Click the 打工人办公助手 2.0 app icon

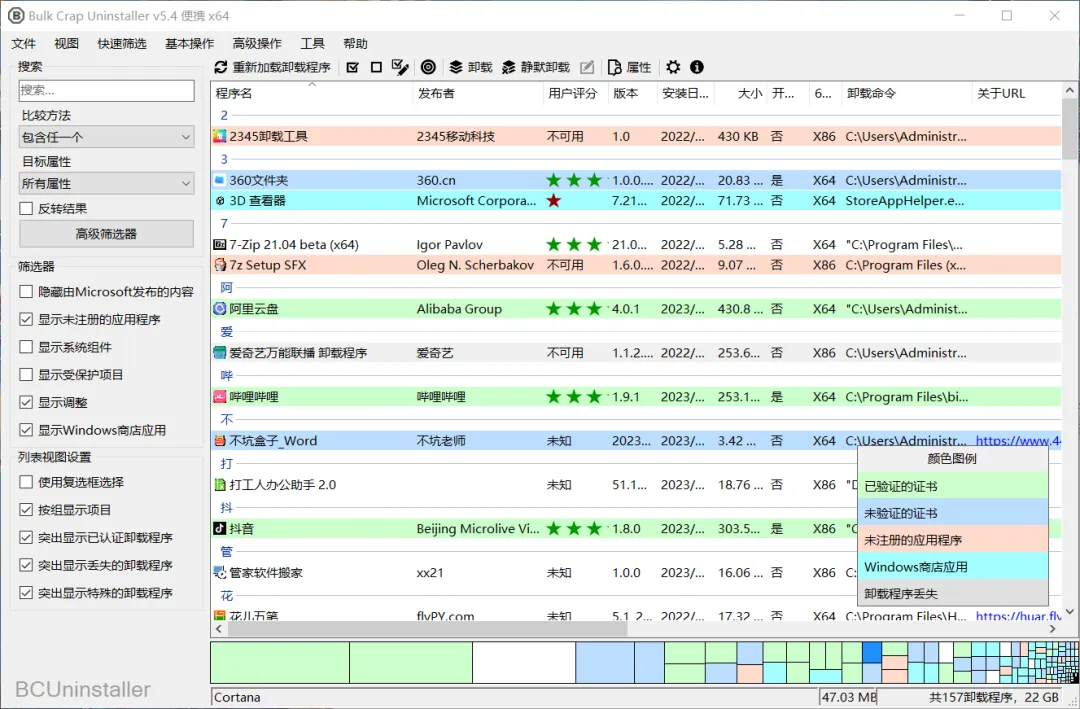(220, 485)
